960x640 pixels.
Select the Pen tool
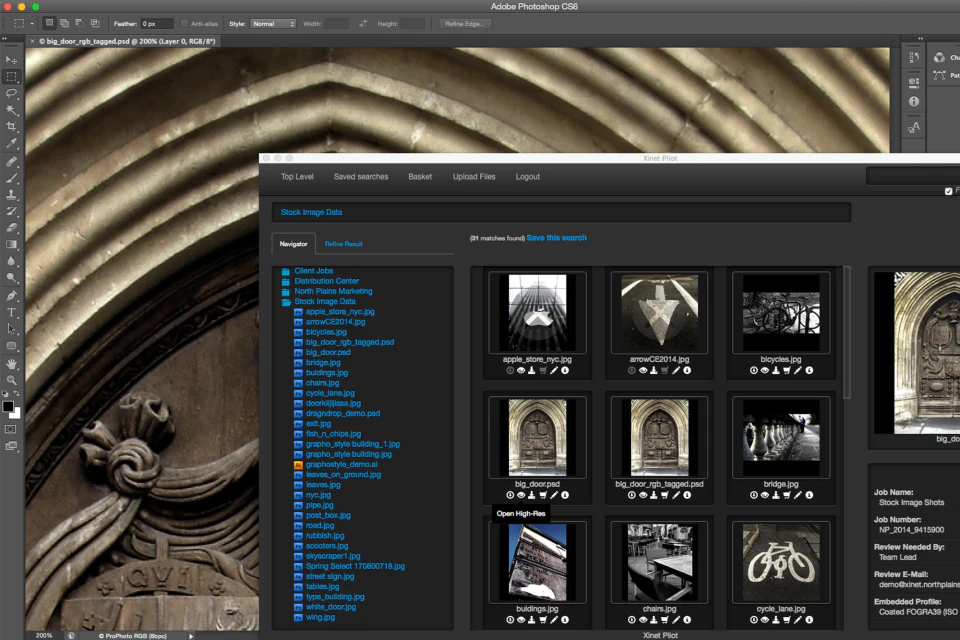coord(11,296)
